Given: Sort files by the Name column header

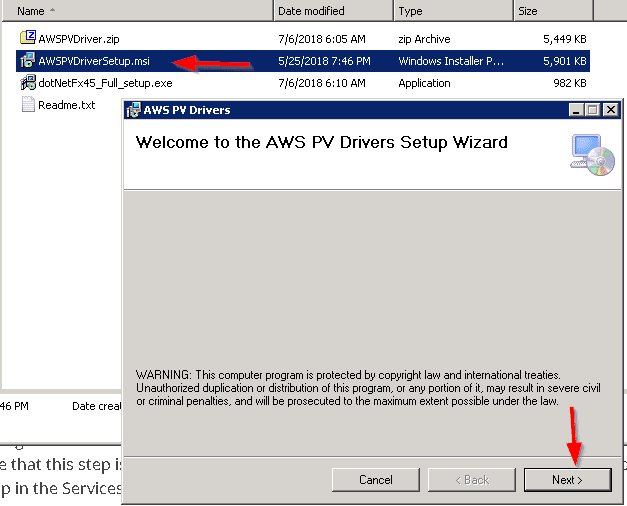Looking at the screenshot, I should [x=138, y=11].
